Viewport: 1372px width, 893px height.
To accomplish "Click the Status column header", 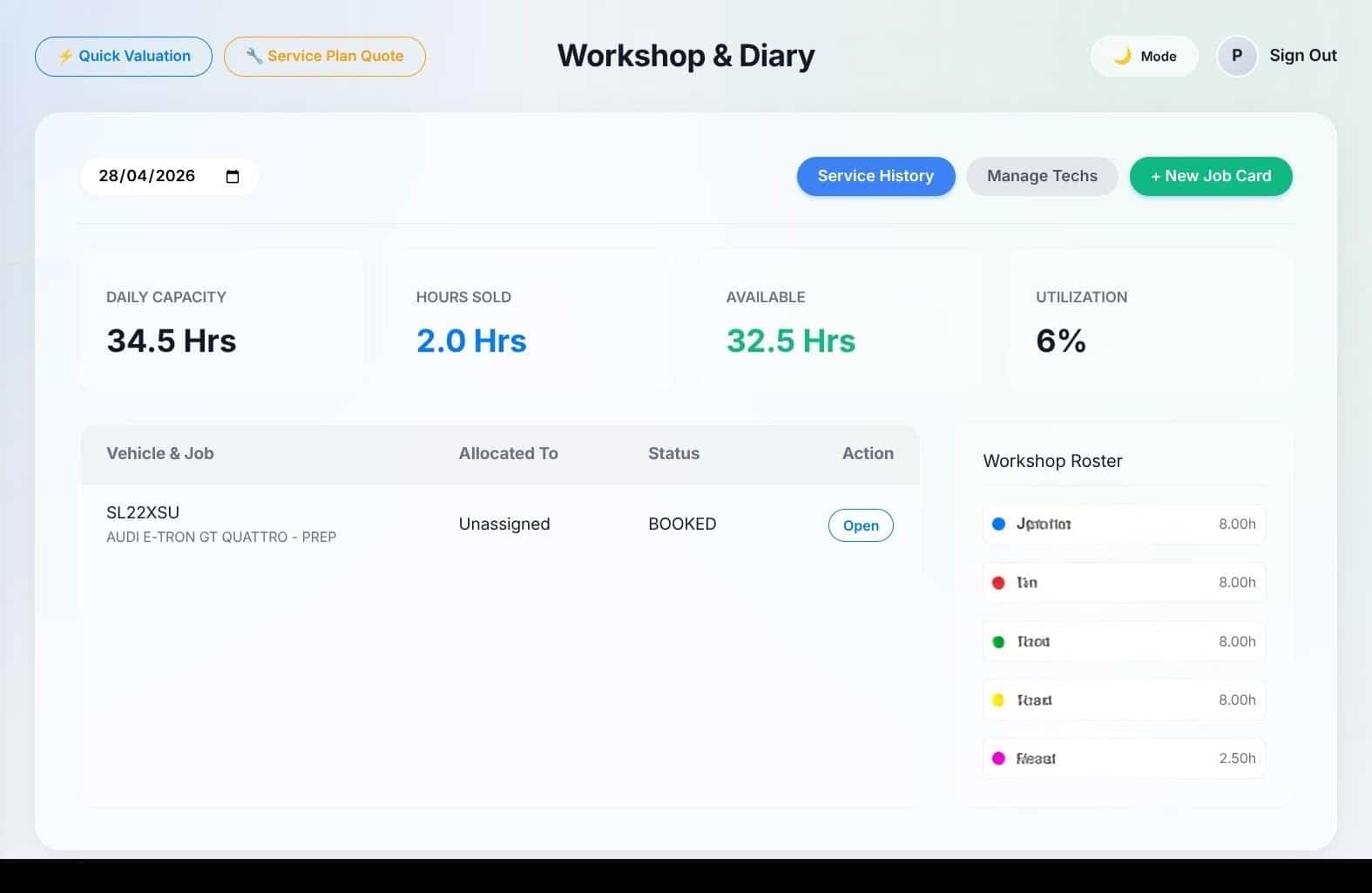I will click(673, 453).
